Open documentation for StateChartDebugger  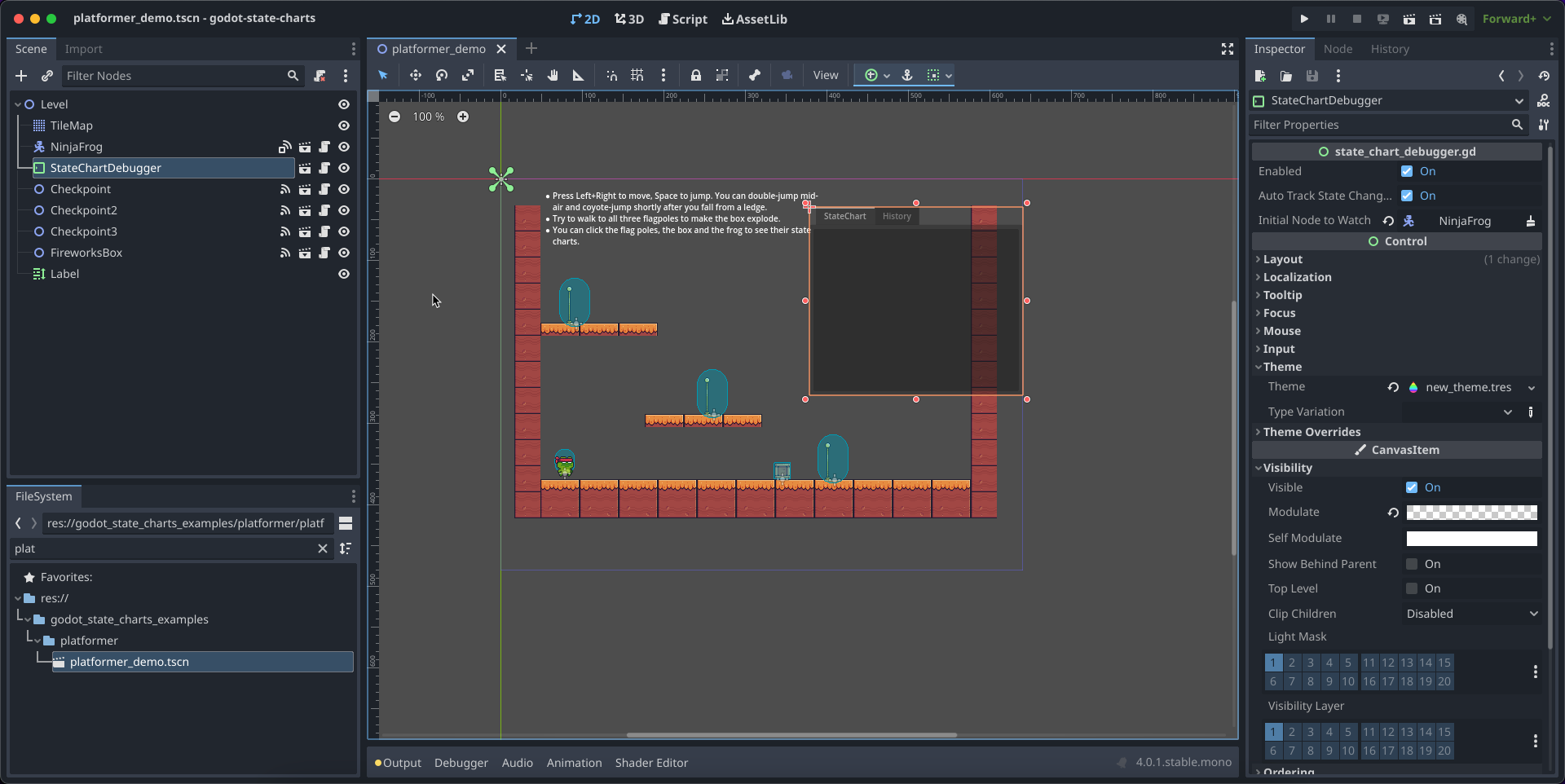click(x=1544, y=100)
